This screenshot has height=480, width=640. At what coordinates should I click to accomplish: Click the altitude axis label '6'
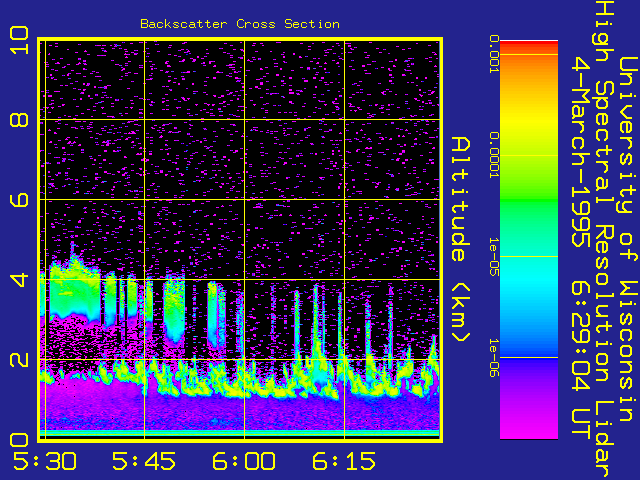pyautogui.click(x=20, y=200)
